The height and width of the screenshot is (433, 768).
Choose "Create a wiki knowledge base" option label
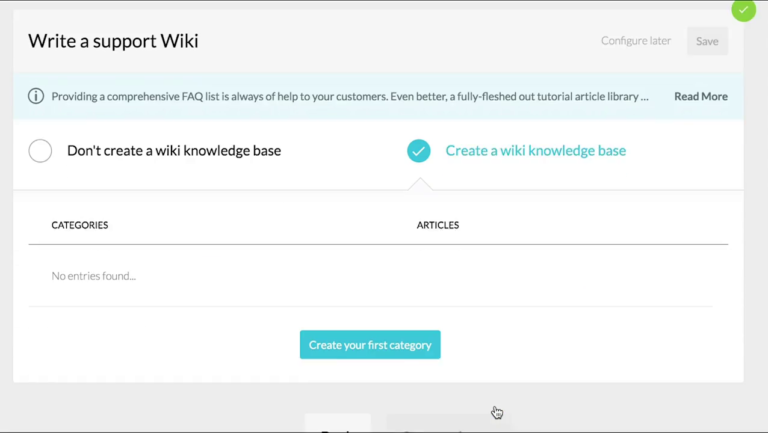click(x=535, y=151)
